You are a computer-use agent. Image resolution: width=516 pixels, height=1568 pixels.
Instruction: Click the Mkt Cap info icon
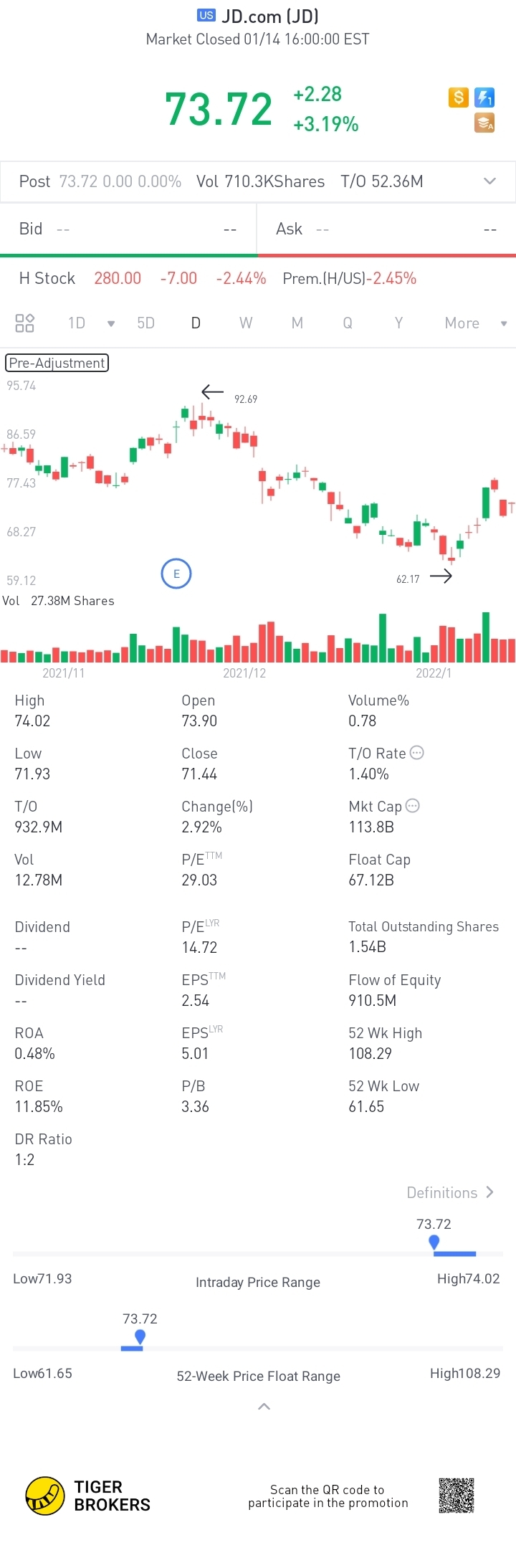tap(413, 806)
